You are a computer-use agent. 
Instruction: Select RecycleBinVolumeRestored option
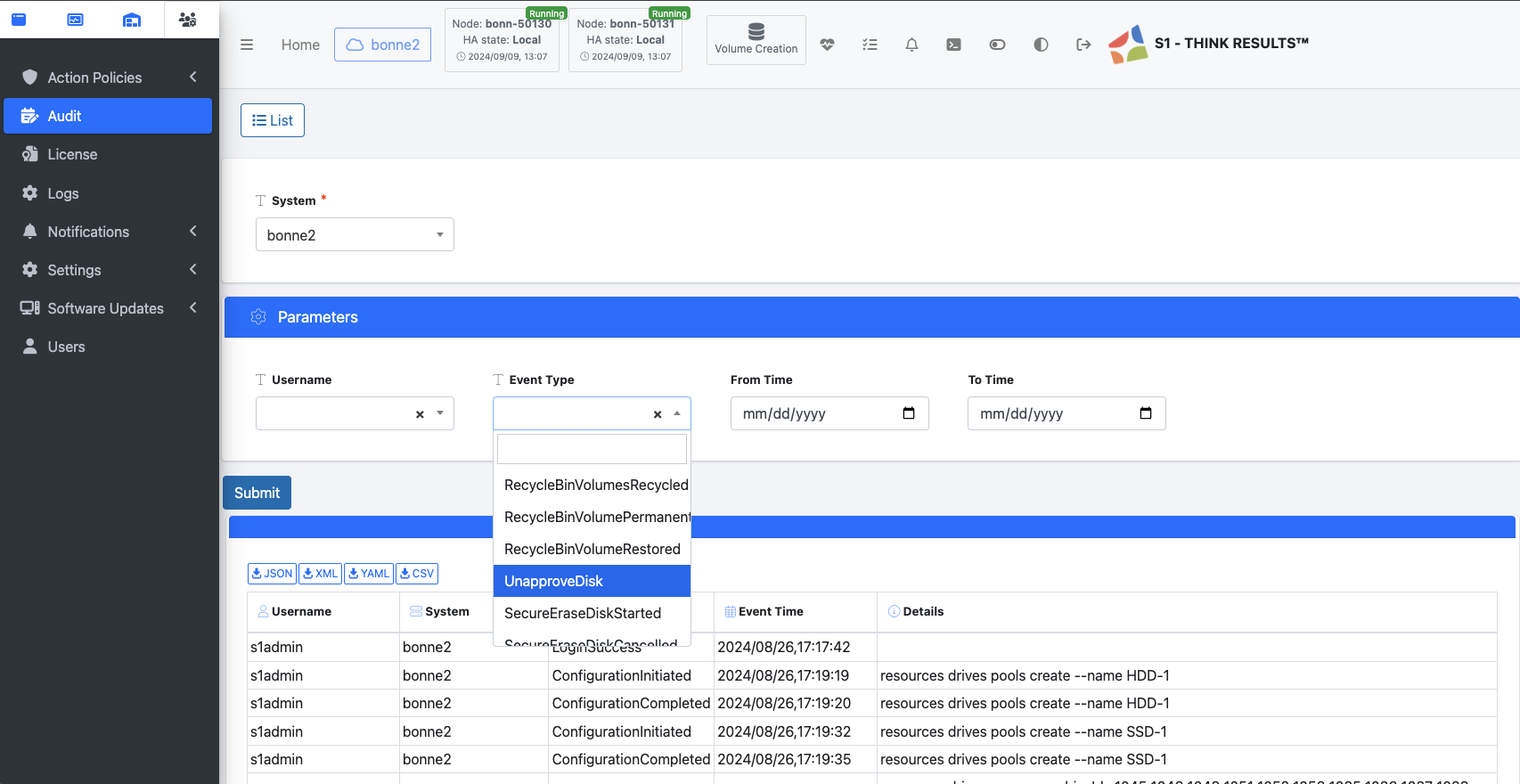tap(592, 549)
